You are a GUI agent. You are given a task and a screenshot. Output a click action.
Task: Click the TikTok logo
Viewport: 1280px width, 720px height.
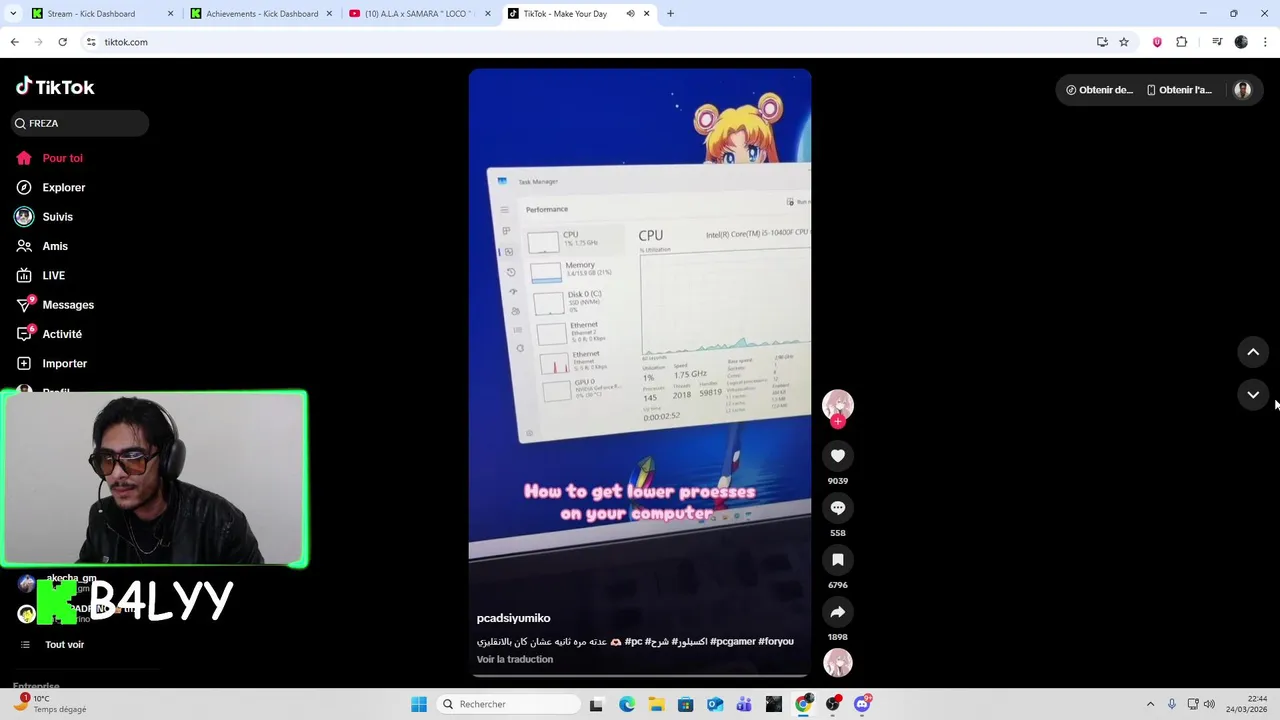click(55, 87)
